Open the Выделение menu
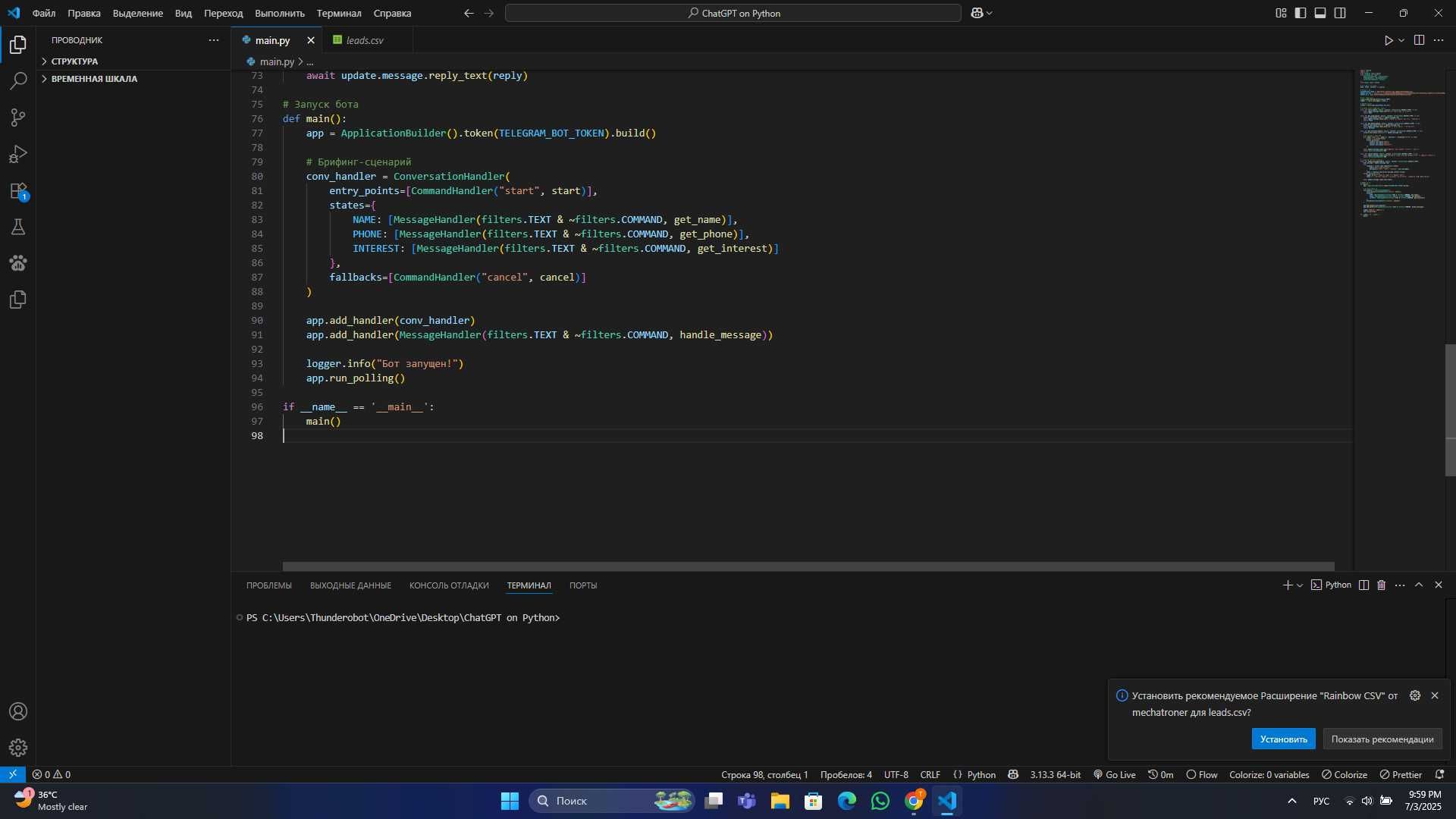This screenshot has width=1456, height=819. [138, 13]
